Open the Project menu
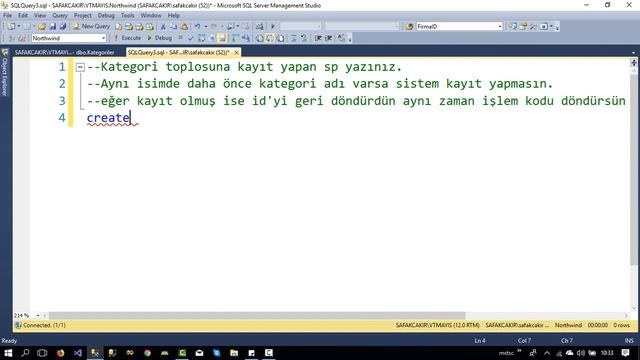This screenshot has height=360, width=640. pos(82,16)
